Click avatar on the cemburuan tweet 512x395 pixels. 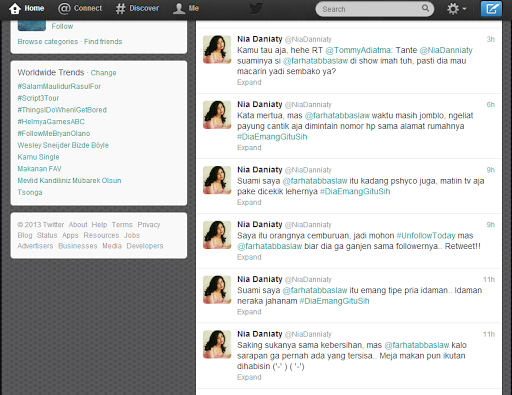pos(217,235)
